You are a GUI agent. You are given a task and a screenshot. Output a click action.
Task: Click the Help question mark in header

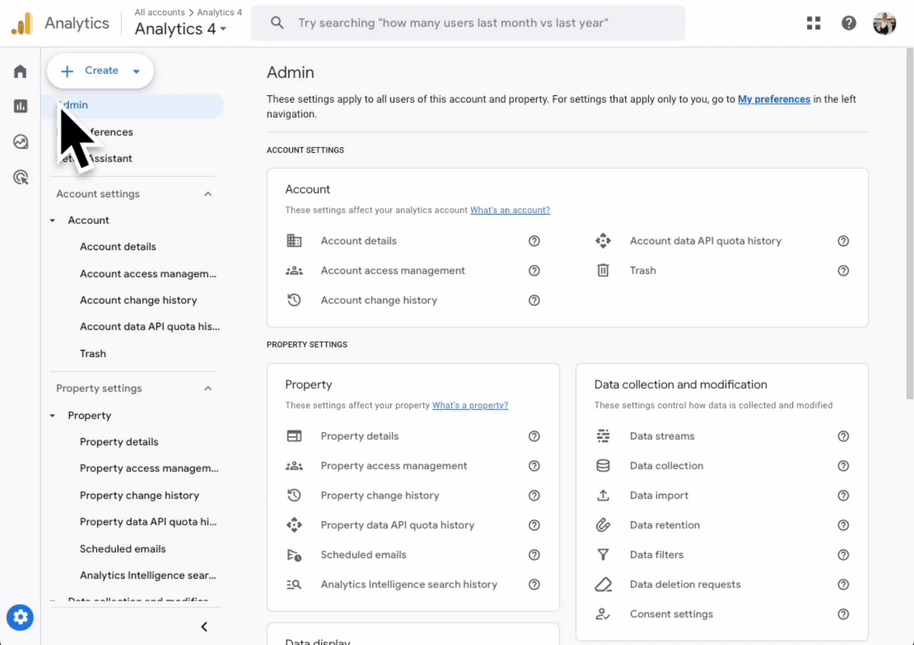click(848, 23)
